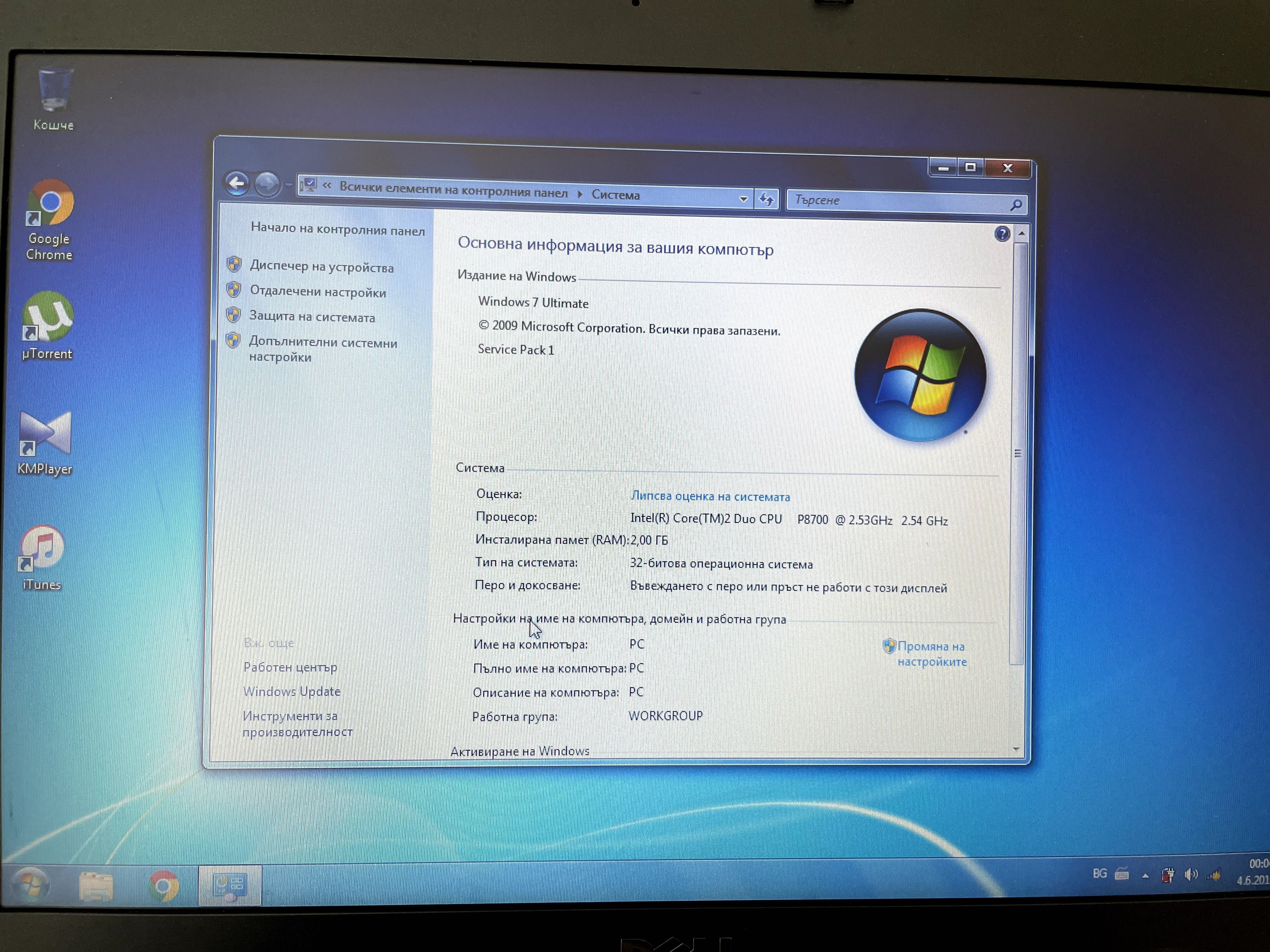Click shield icon next to 'Промяна на настройките'

(889, 646)
